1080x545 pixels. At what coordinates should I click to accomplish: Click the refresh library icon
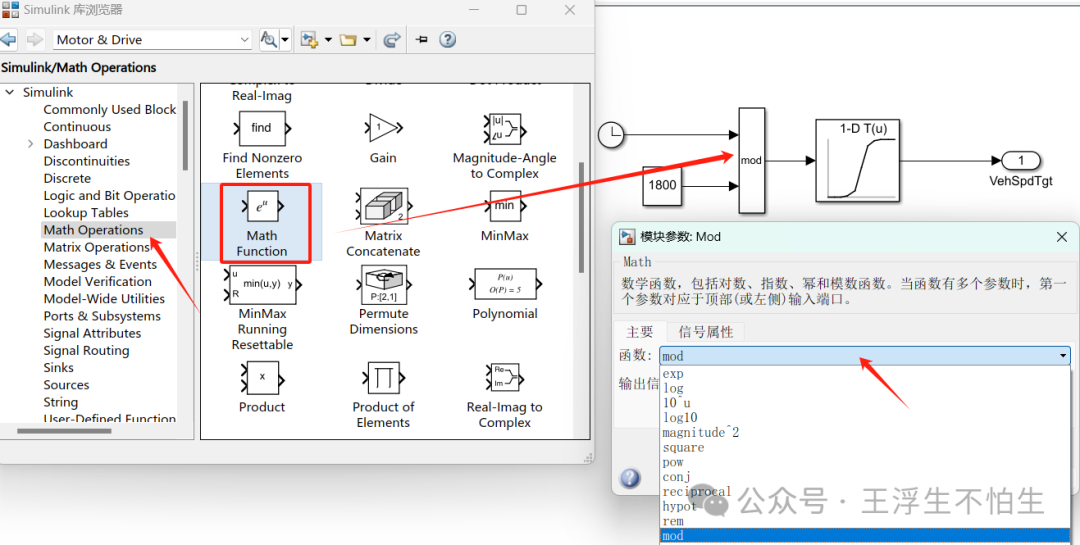pyautogui.click(x=392, y=40)
